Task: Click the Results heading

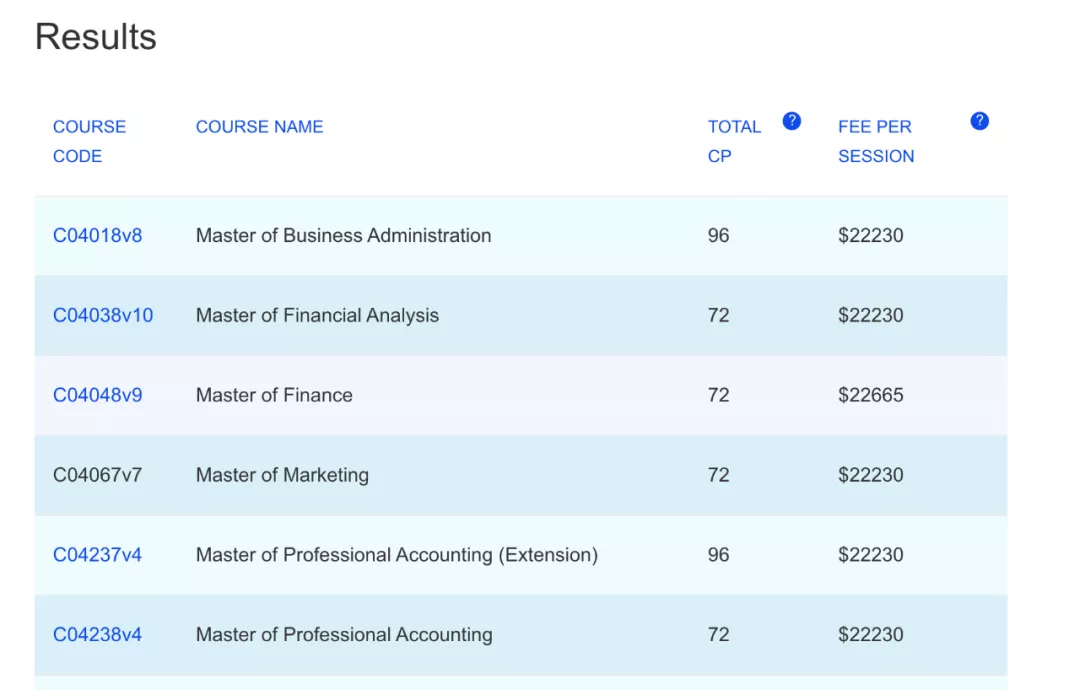Action: tap(96, 37)
